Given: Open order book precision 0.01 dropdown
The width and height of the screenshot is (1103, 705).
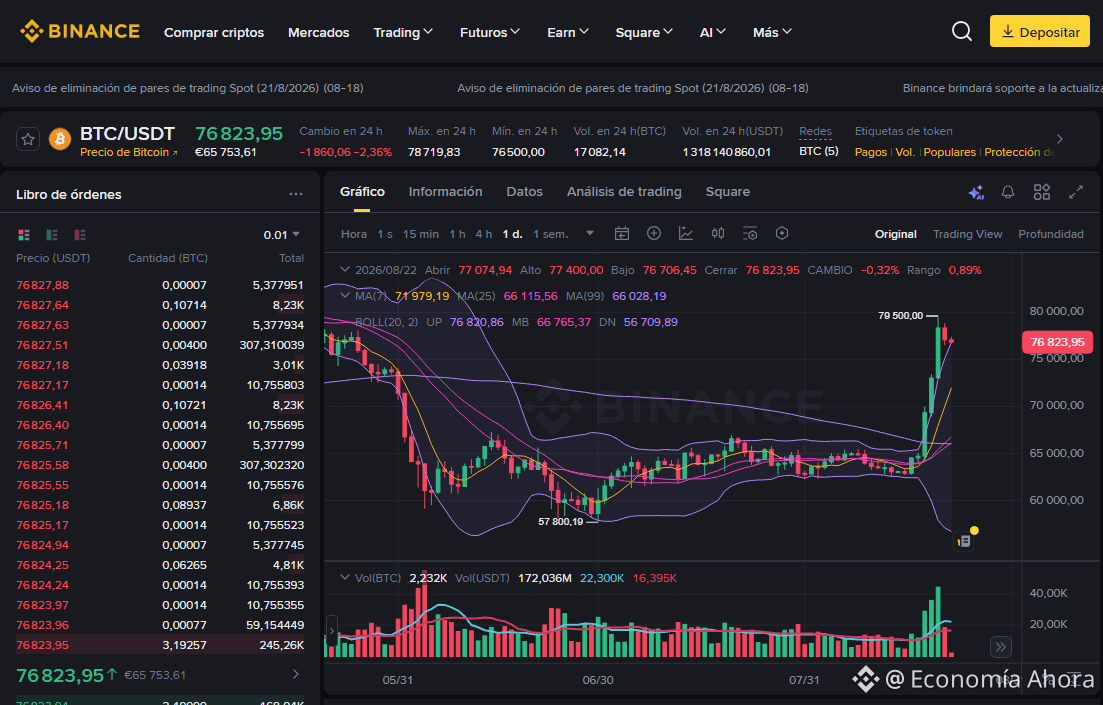Looking at the screenshot, I should coord(281,235).
